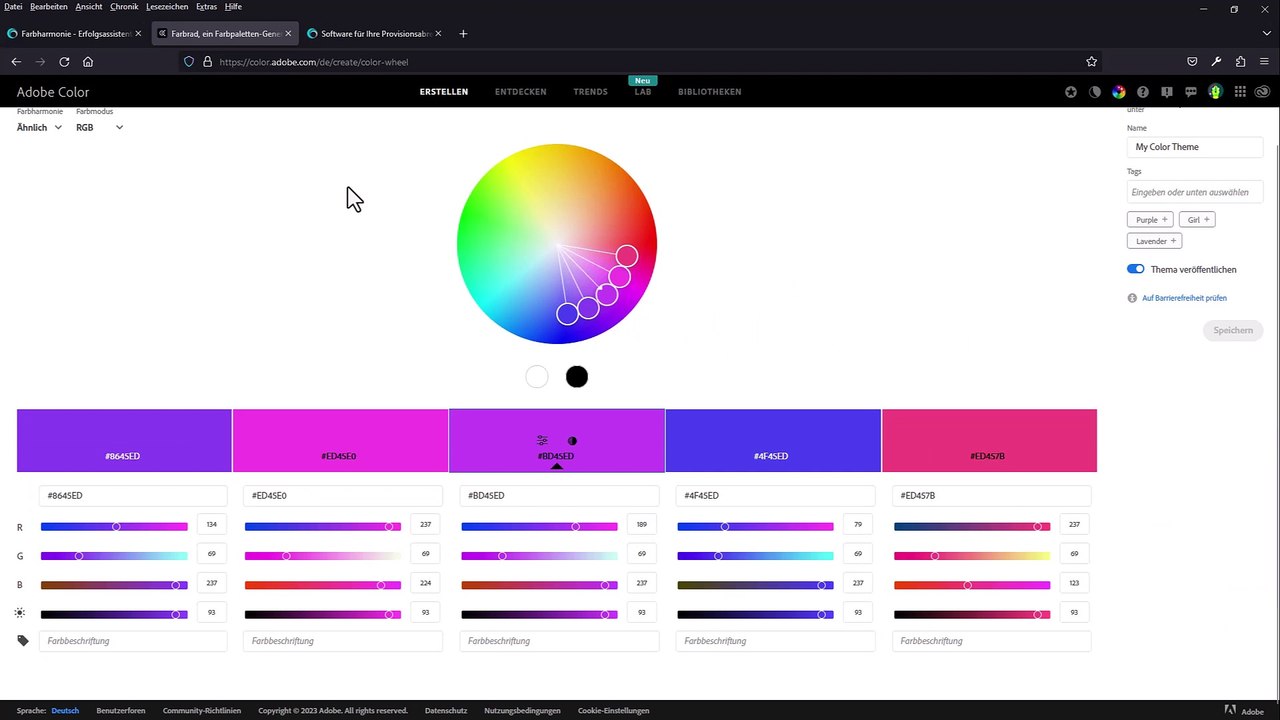
Task: Click the brightness sun icon beside sliders
Action: tap(21, 612)
